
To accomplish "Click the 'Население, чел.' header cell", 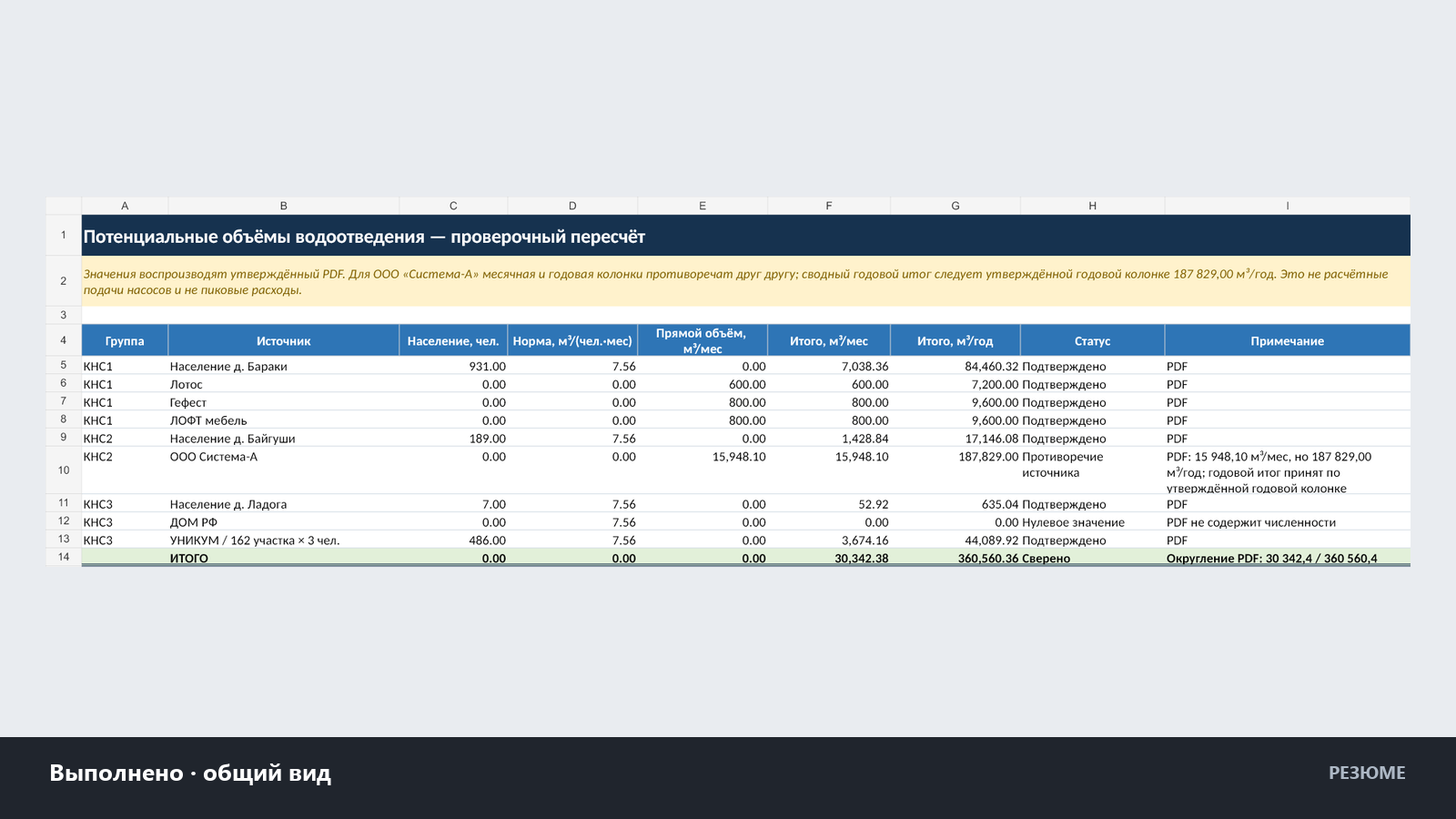I will [453, 340].
